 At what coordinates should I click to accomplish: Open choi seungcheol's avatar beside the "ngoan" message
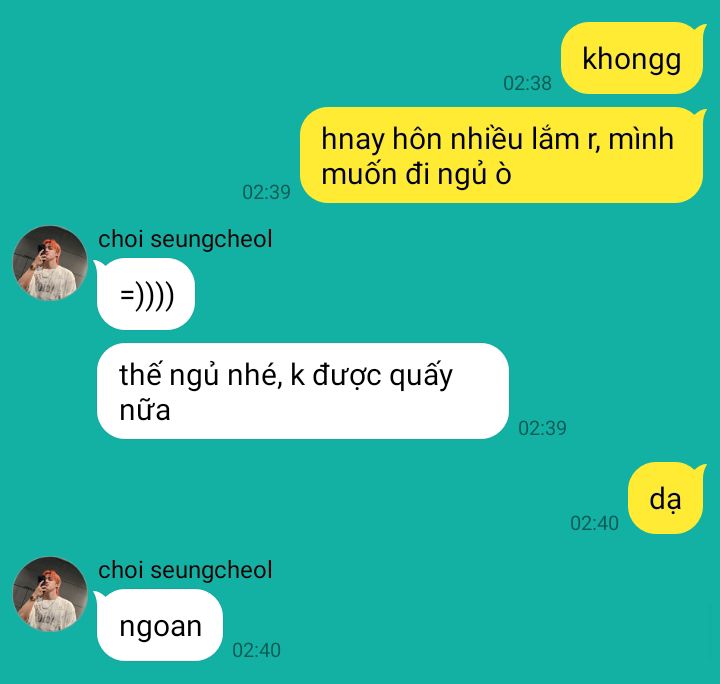pyautogui.click(x=50, y=594)
